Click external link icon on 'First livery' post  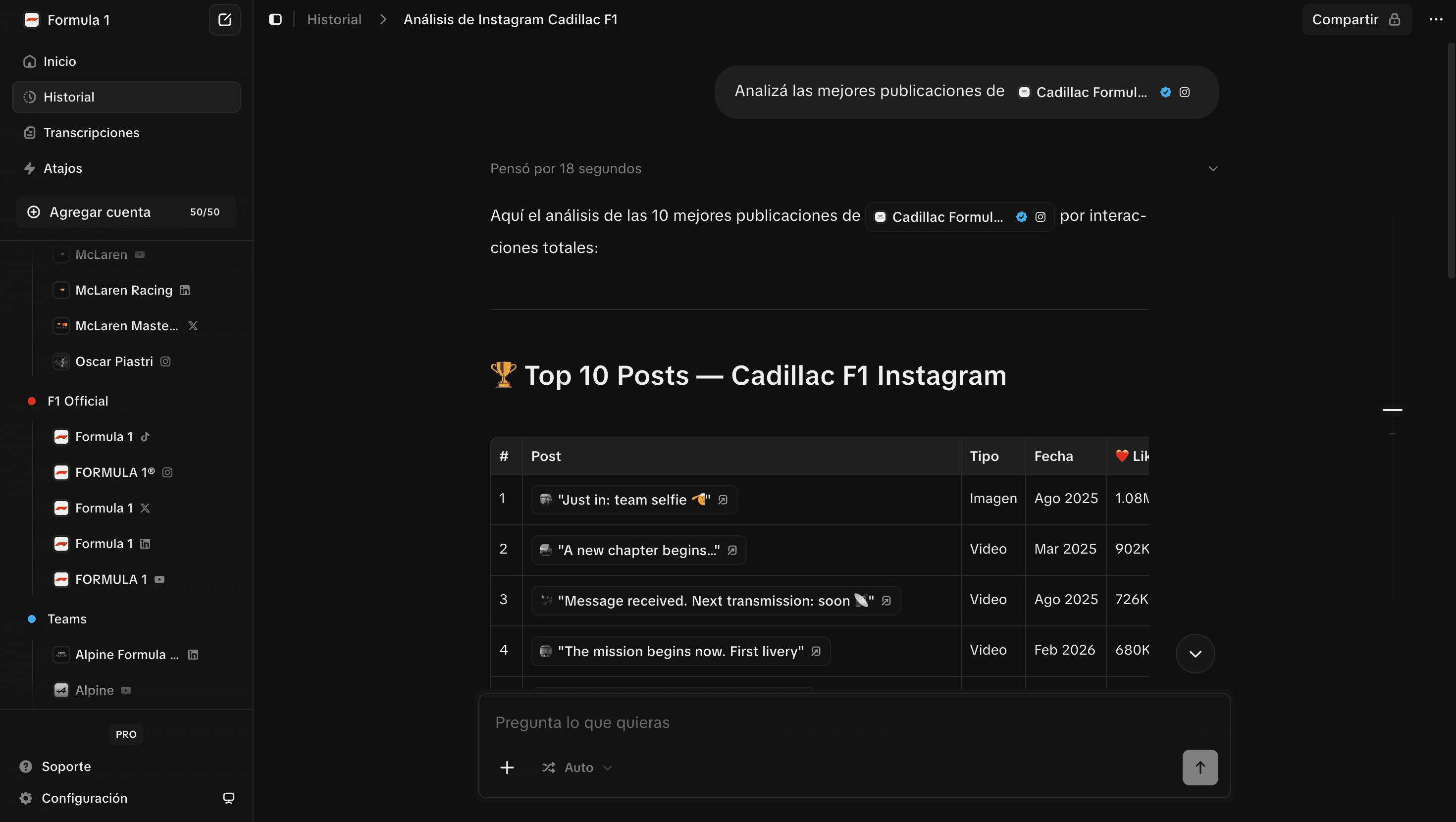(x=816, y=651)
